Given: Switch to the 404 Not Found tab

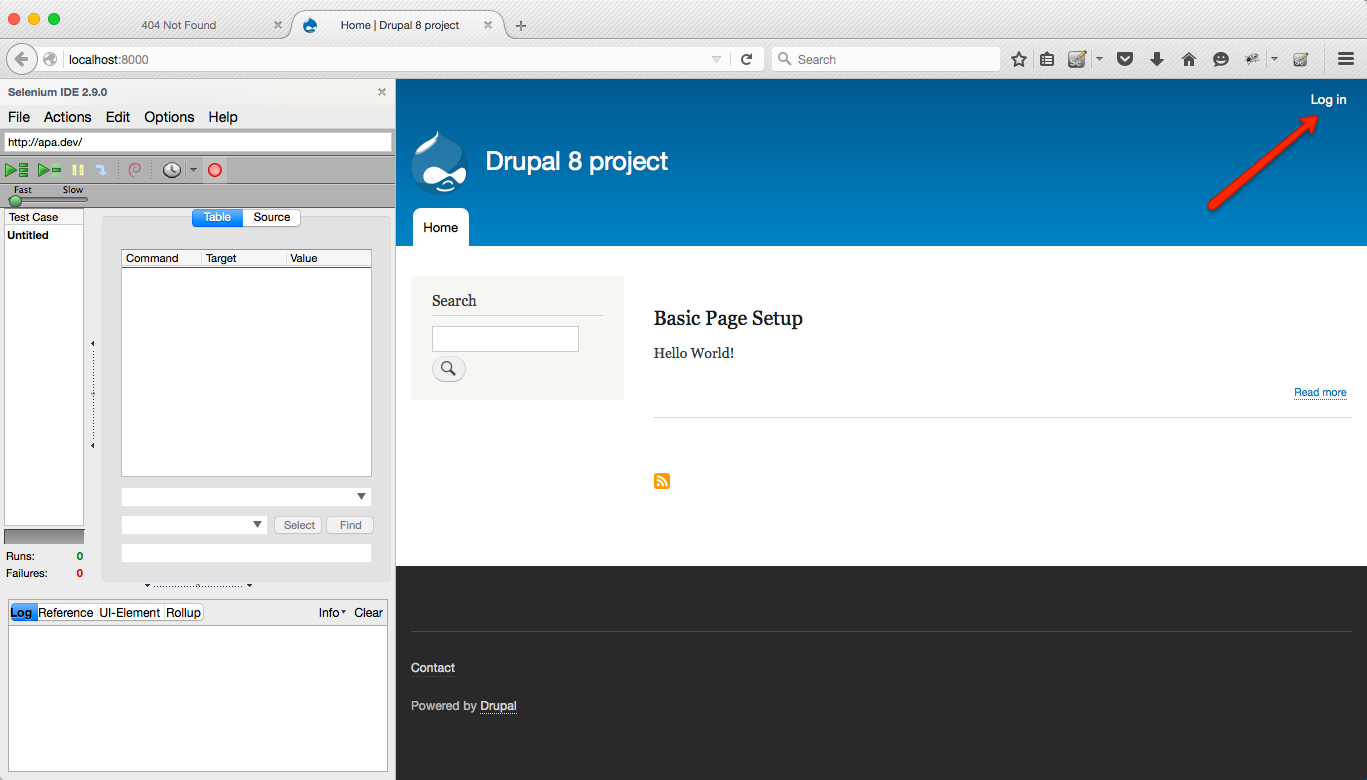Looking at the screenshot, I should [179, 25].
